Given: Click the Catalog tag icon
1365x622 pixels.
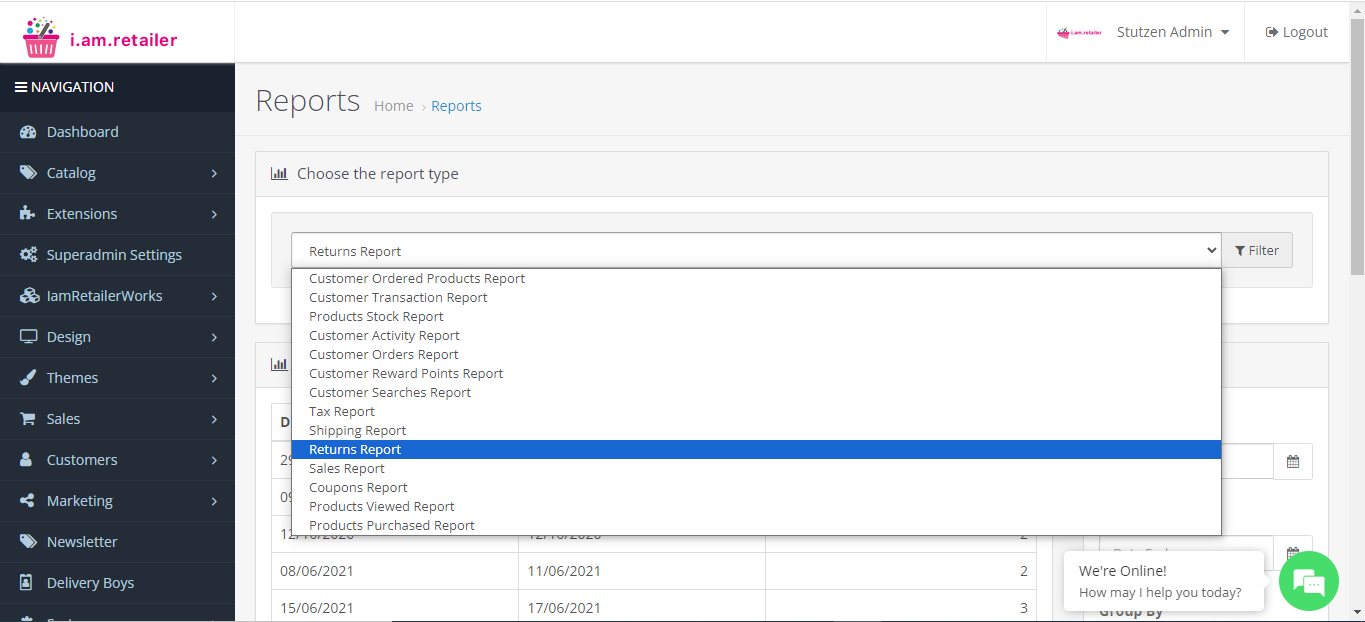Looking at the screenshot, I should (28, 173).
